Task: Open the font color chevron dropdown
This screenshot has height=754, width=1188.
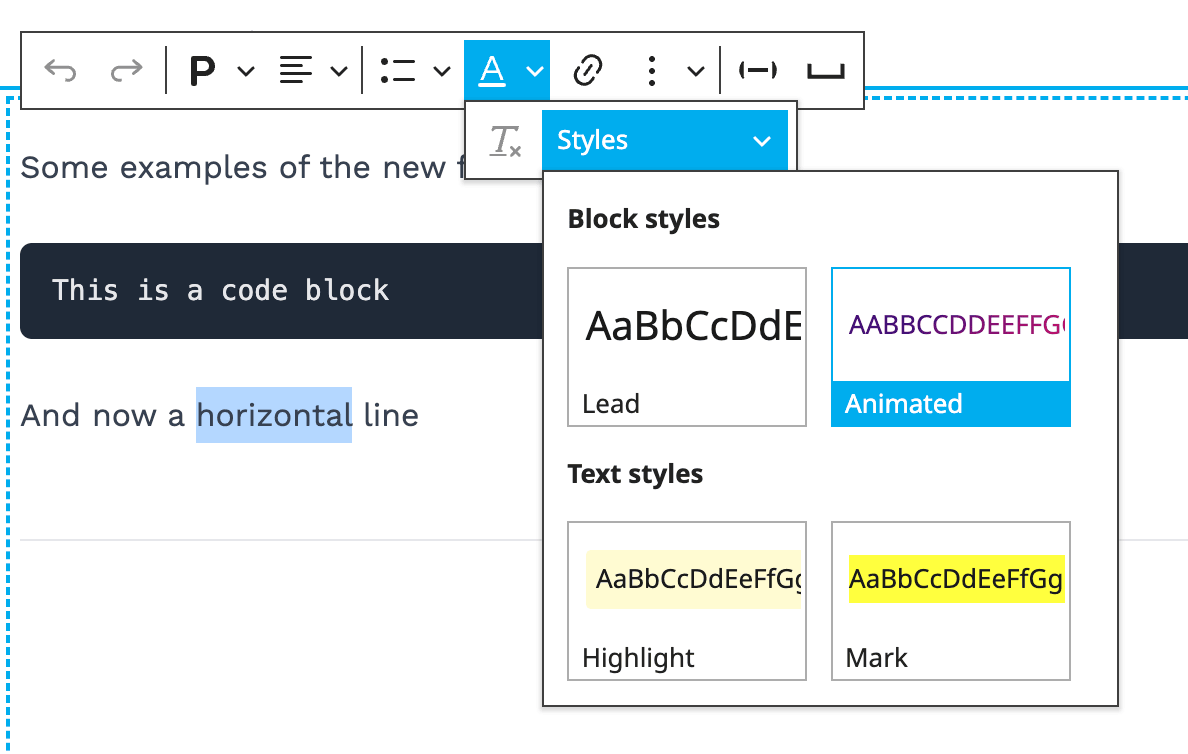Action: (x=533, y=70)
